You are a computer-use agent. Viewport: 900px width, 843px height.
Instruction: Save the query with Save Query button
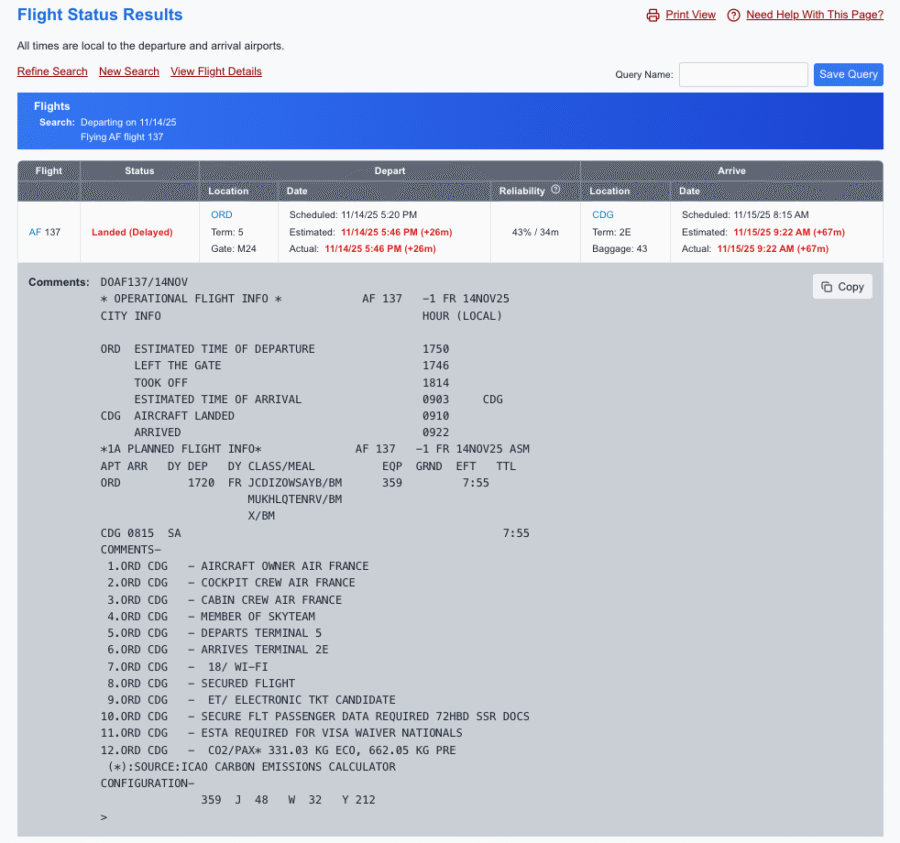[x=848, y=74]
